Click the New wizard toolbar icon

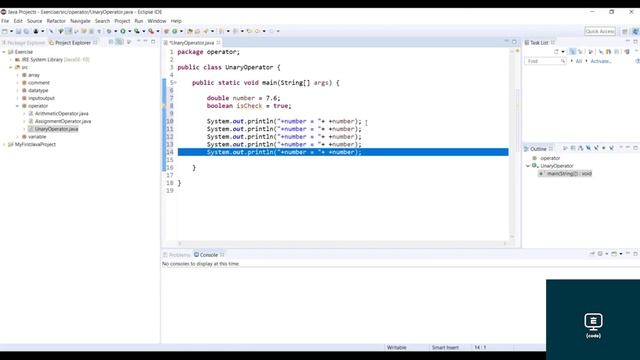(4, 31)
